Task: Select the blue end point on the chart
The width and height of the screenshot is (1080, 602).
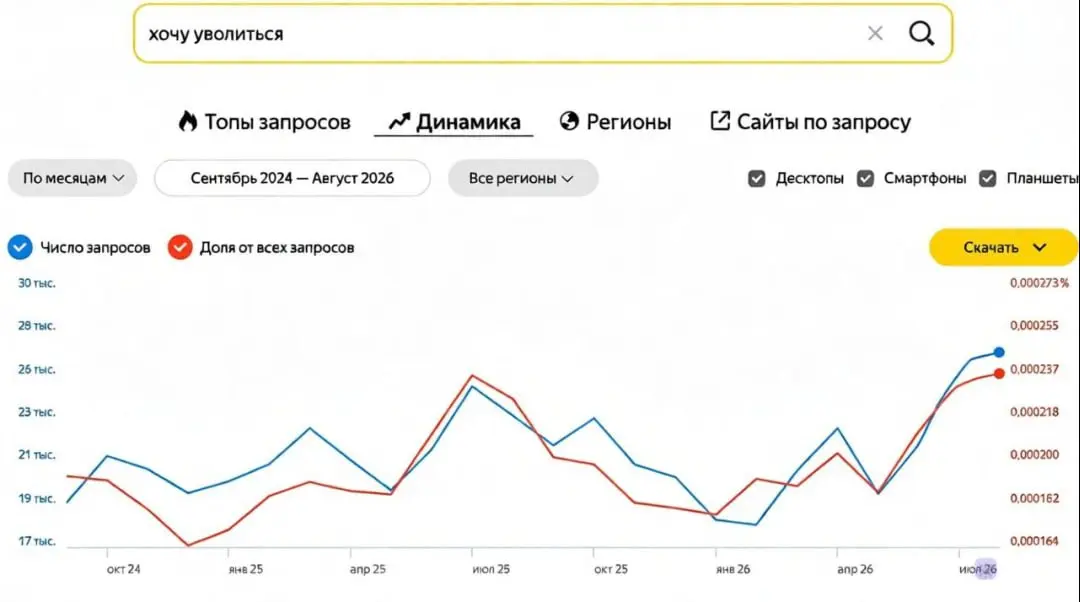Action: click(x=999, y=352)
